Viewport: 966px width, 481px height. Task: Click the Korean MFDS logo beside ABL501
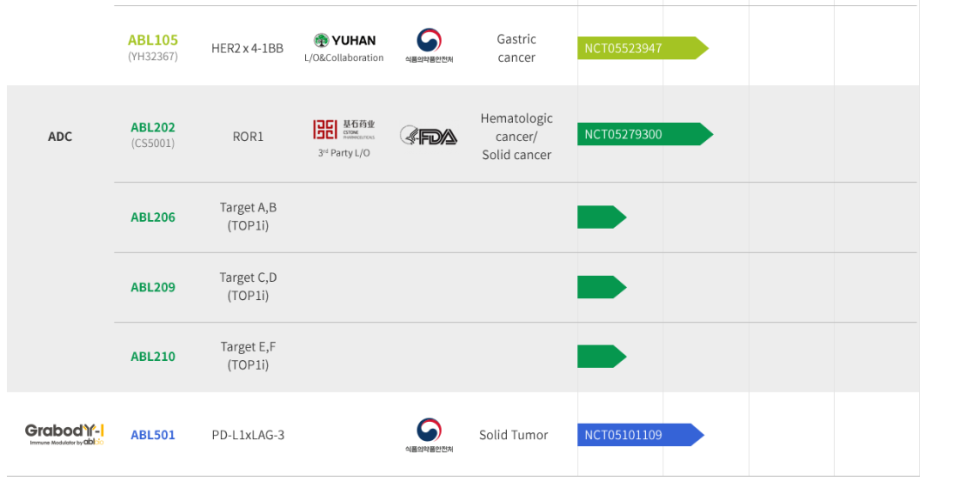click(429, 435)
